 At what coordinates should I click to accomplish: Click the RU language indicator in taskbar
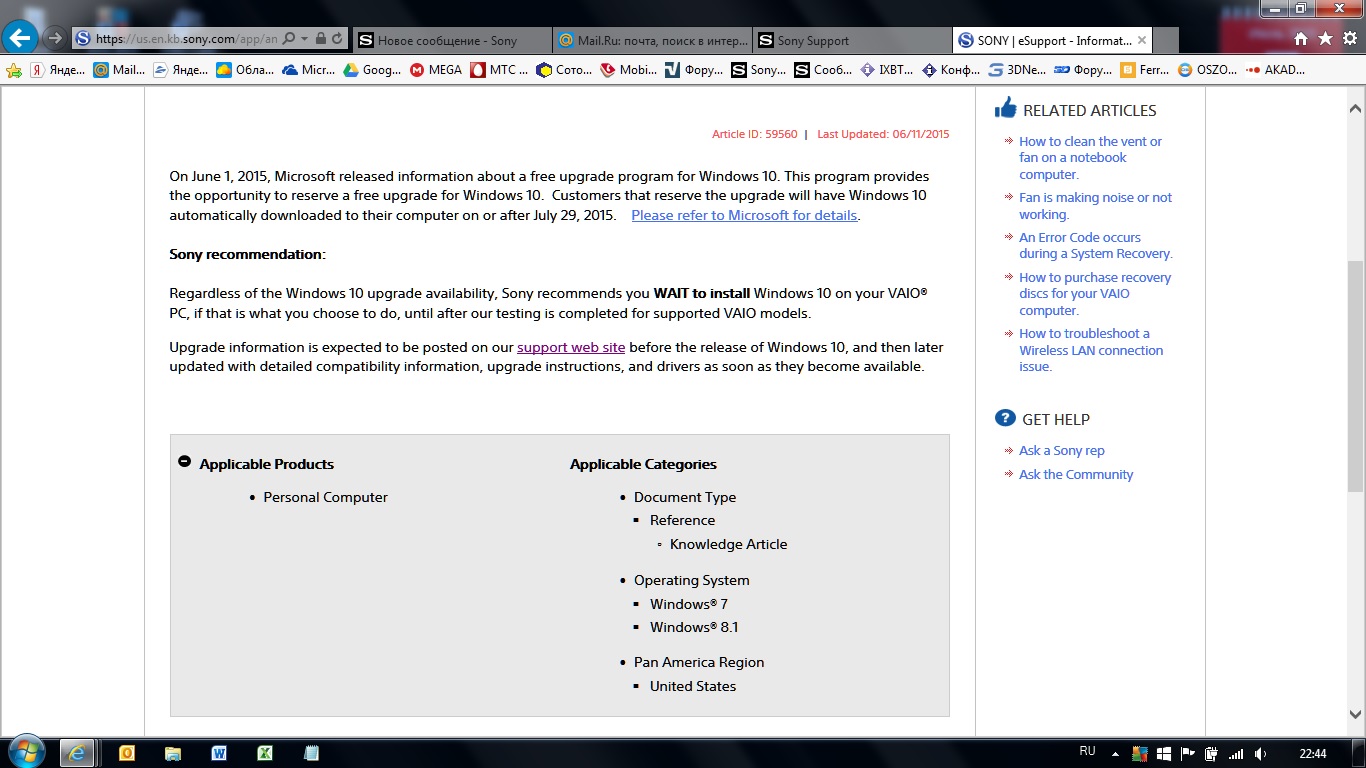1087,752
